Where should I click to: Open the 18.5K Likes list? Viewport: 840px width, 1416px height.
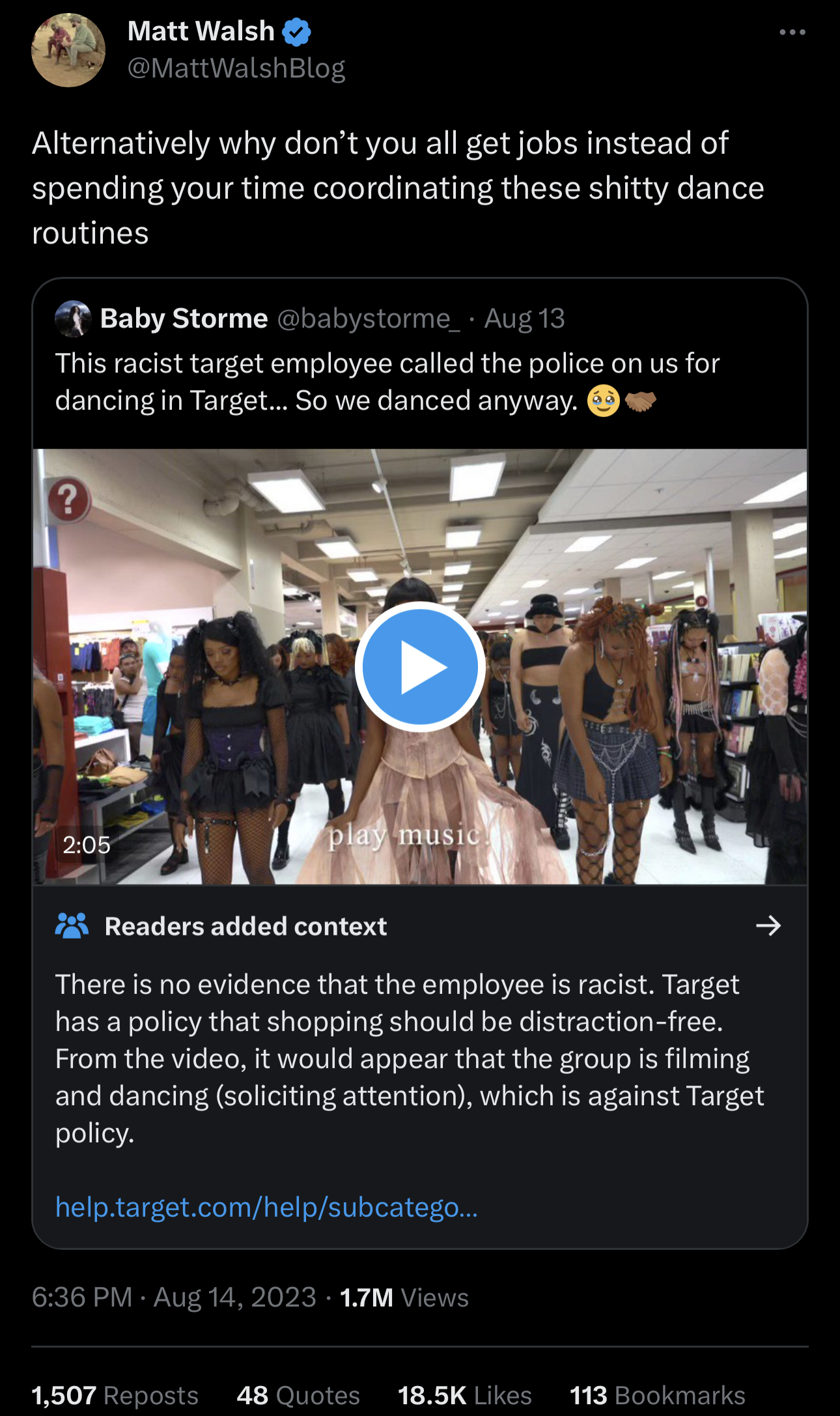465,1395
